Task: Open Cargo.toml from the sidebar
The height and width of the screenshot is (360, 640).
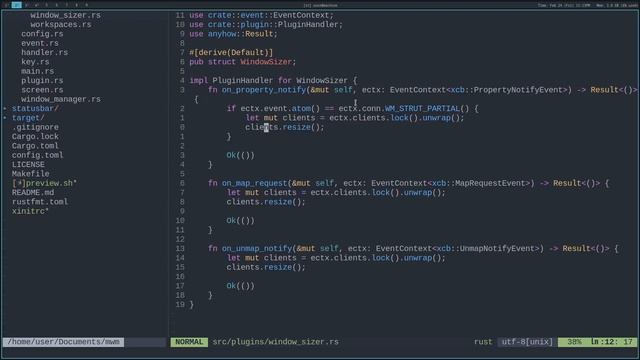Action: pyautogui.click(x=35, y=146)
